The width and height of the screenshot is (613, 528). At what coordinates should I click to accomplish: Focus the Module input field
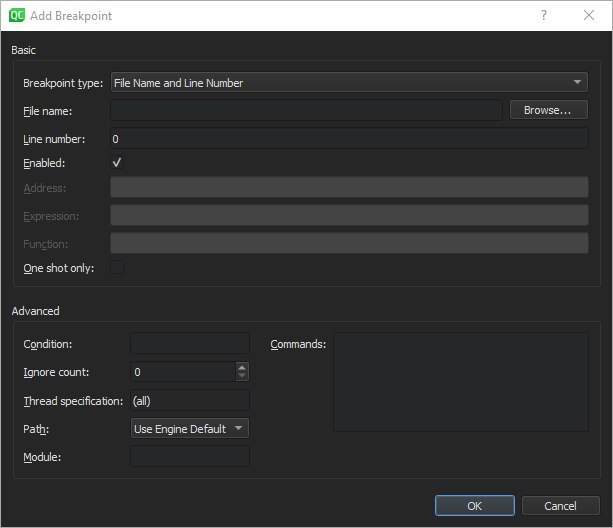pyautogui.click(x=190, y=456)
